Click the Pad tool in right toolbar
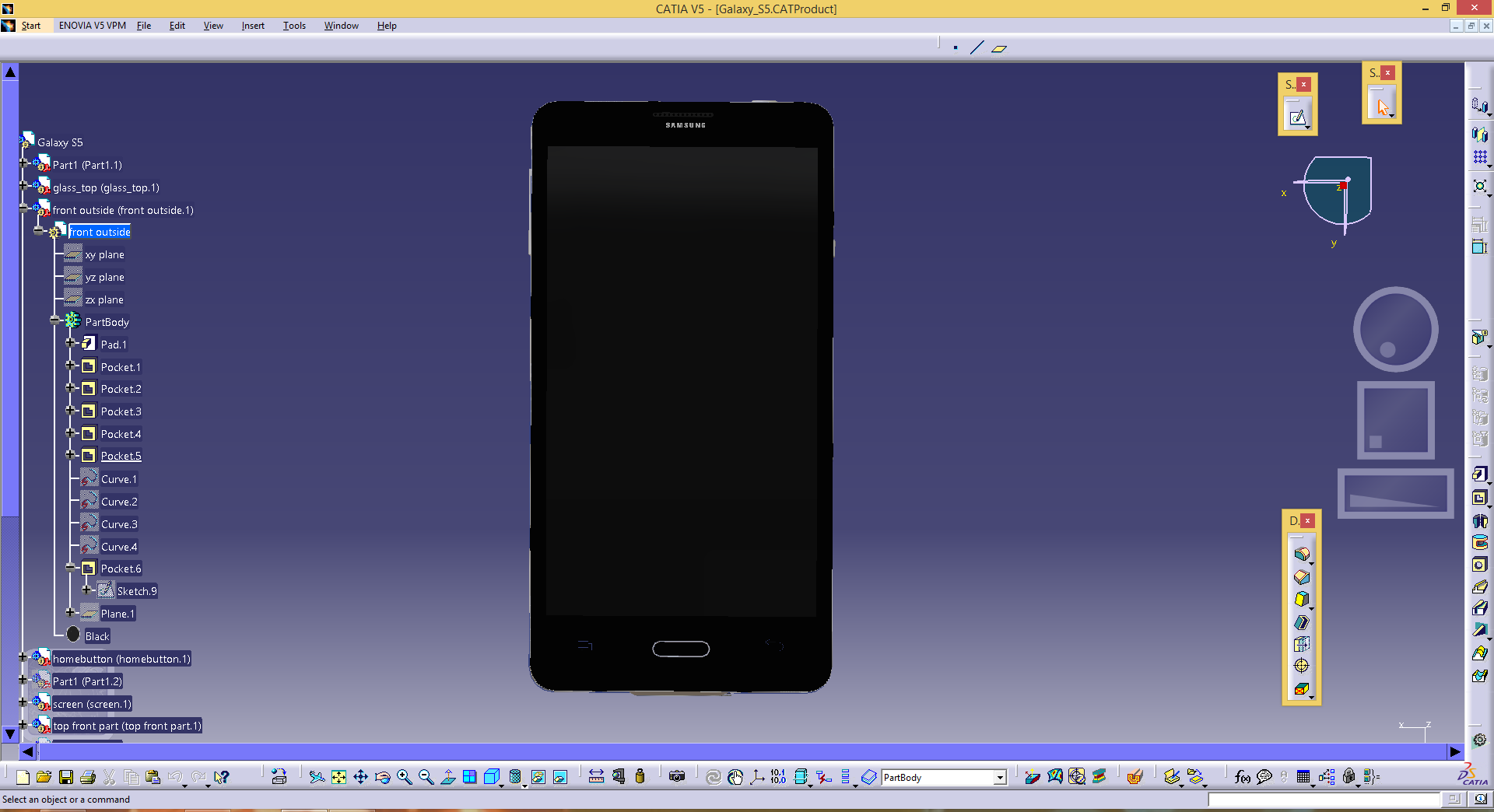This screenshot has width=1494, height=812. tap(1479, 474)
